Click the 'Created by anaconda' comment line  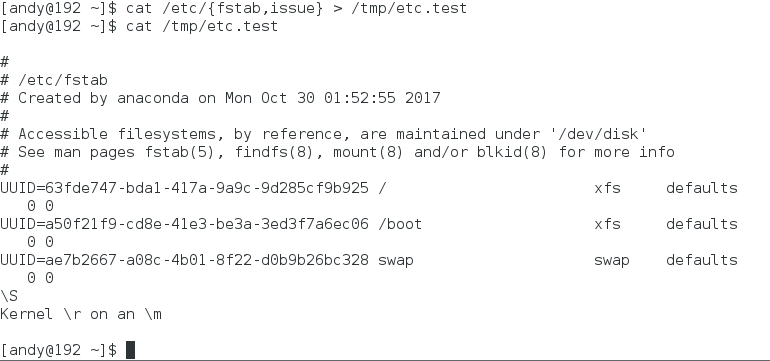coord(220,98)
